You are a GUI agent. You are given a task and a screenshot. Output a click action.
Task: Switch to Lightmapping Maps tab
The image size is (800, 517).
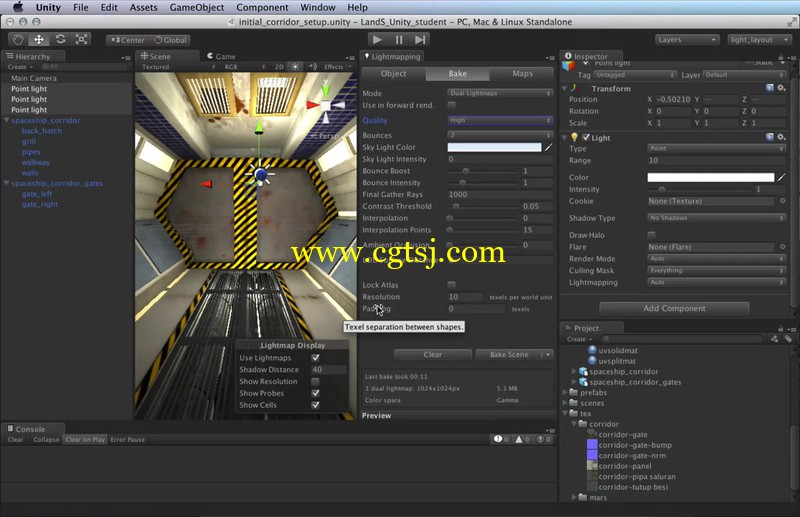522,73
